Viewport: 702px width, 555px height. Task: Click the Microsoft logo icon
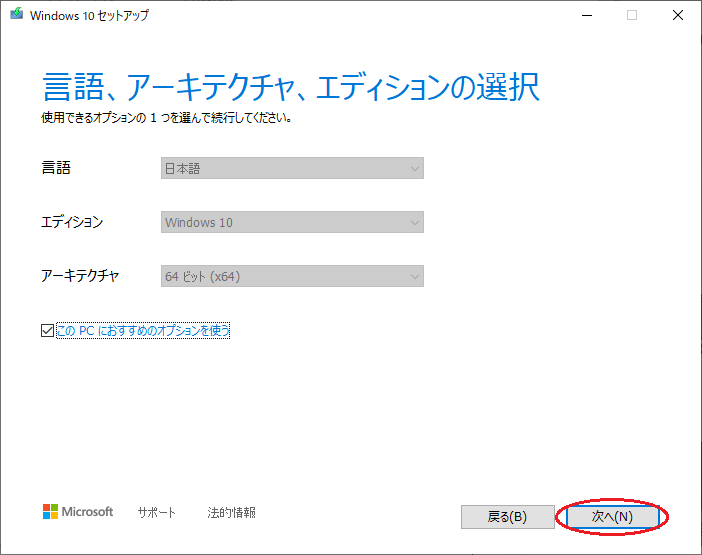tap(51, 512)
